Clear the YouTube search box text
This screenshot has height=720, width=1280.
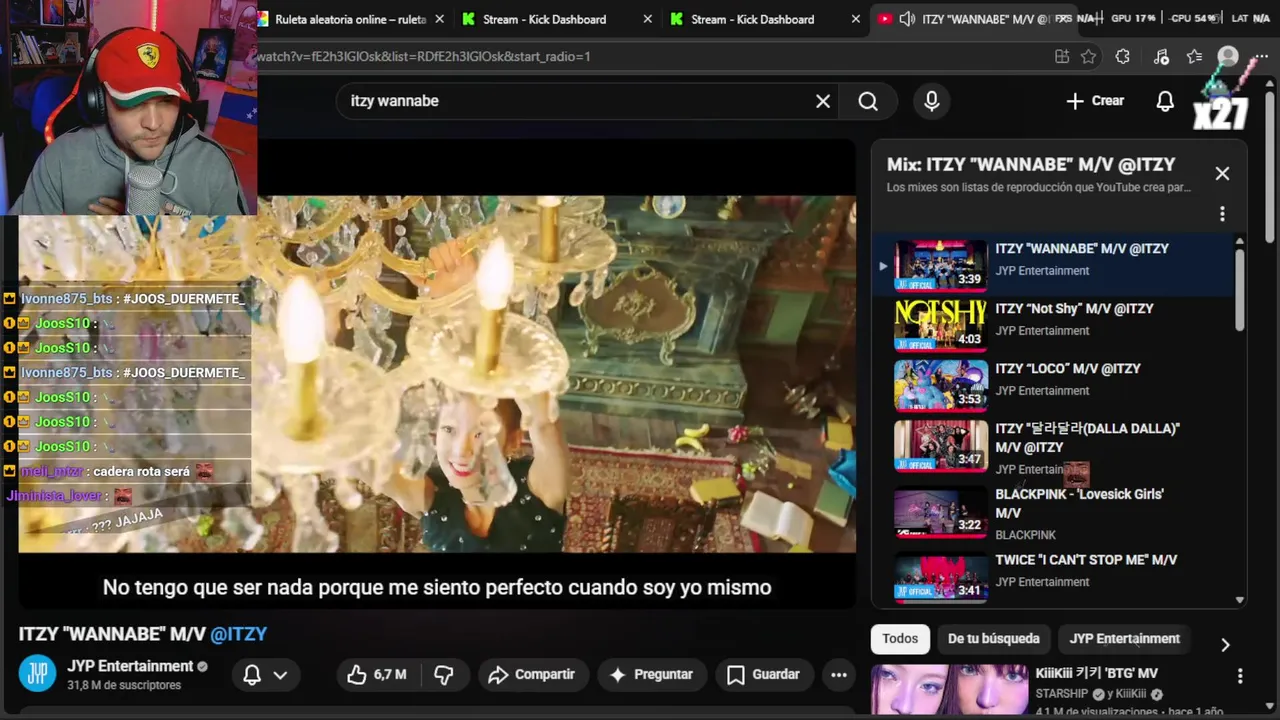click(x=823, y=101)
